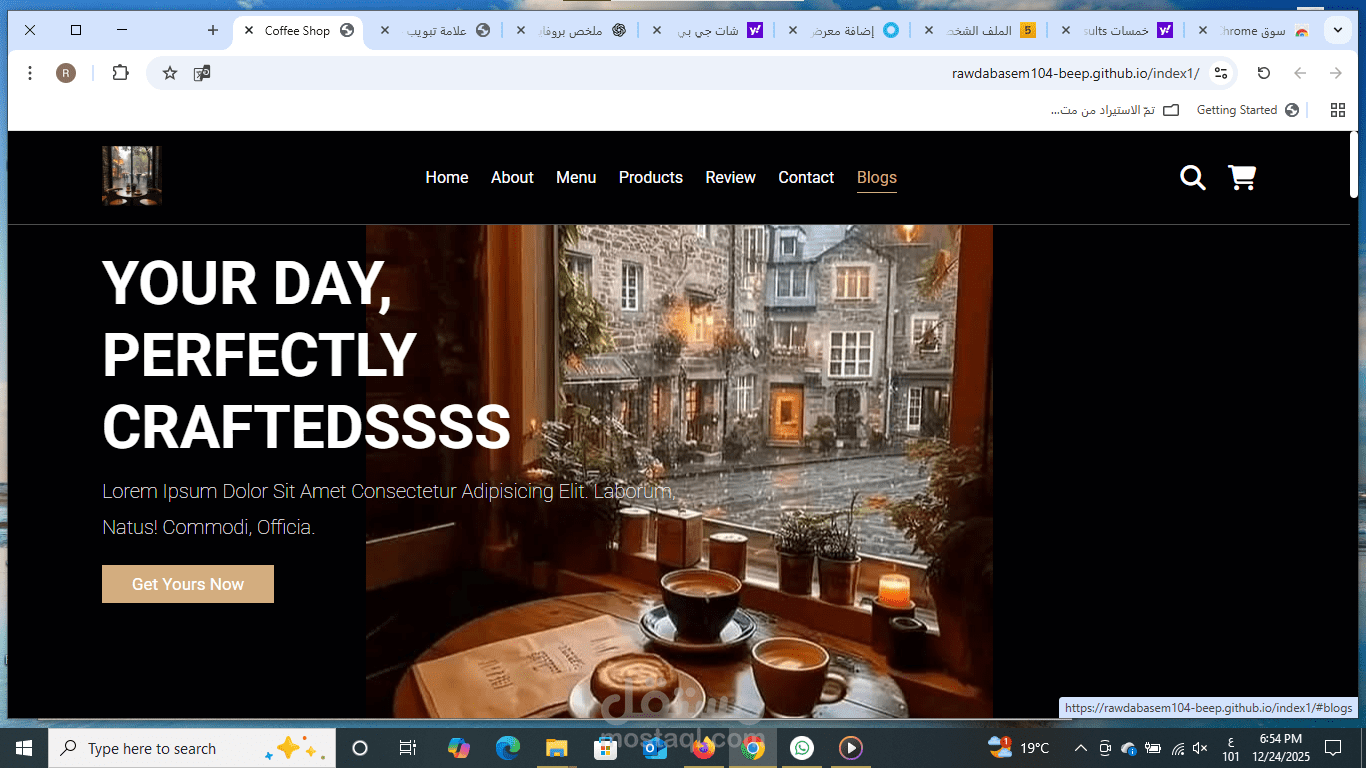Open the site information icon in address bar

[x=1220, y=73]
